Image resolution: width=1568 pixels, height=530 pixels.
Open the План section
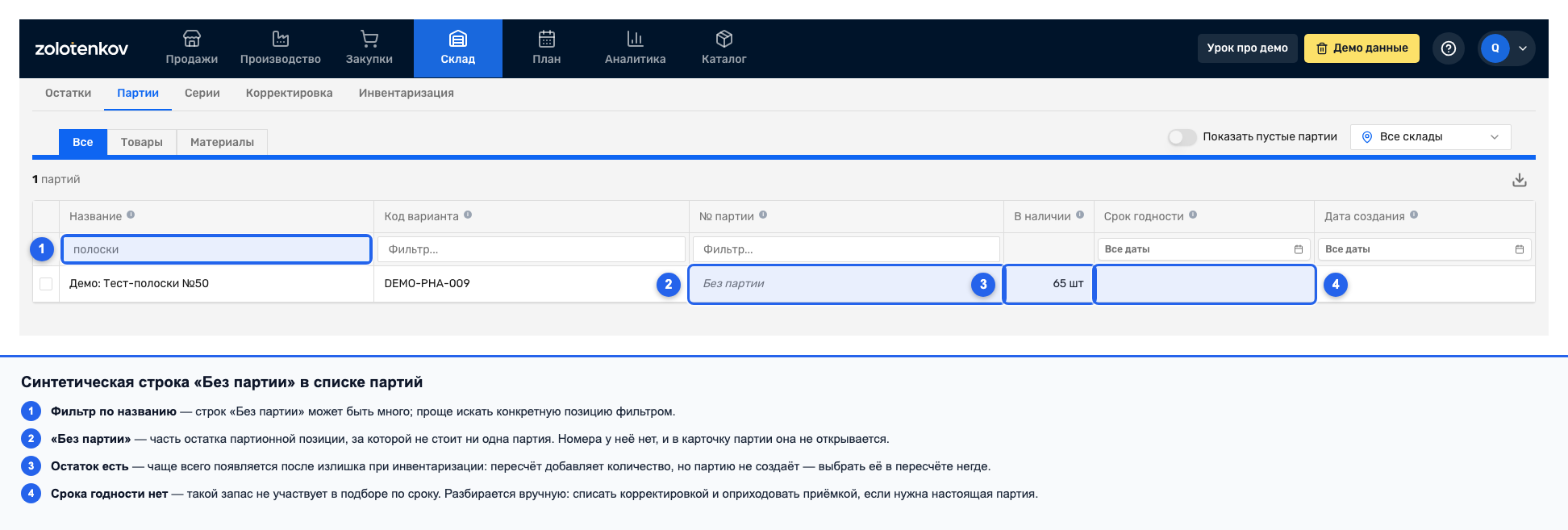pos(546,48)
